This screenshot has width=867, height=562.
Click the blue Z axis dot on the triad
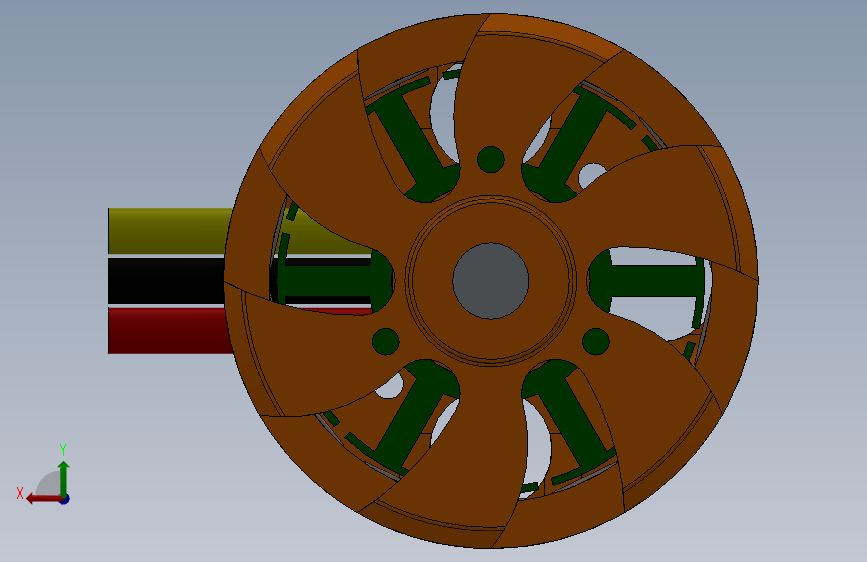[x=65, y=499]
